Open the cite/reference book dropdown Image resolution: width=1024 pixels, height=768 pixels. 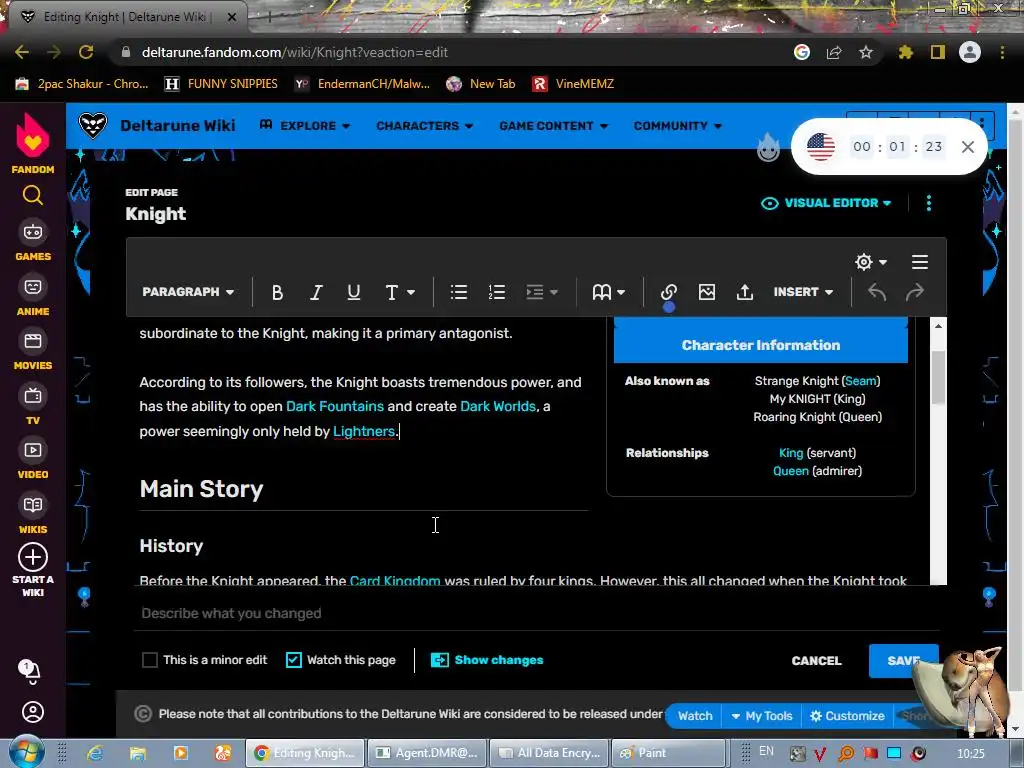pyautogui.click(x=608, y=293)
